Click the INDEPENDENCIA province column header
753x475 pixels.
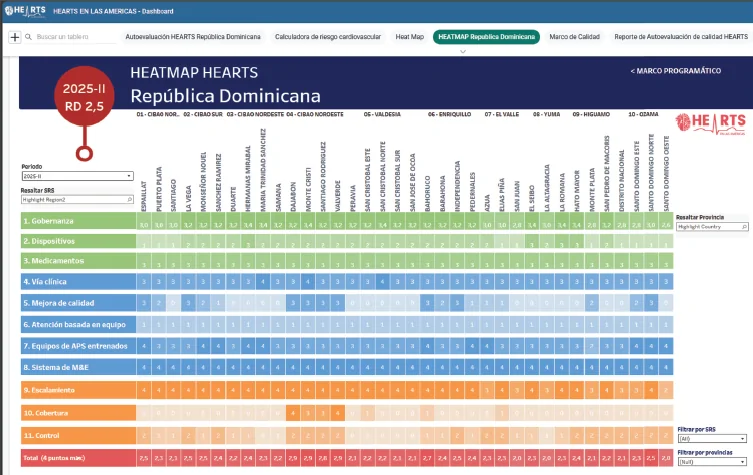pos(457,186)
